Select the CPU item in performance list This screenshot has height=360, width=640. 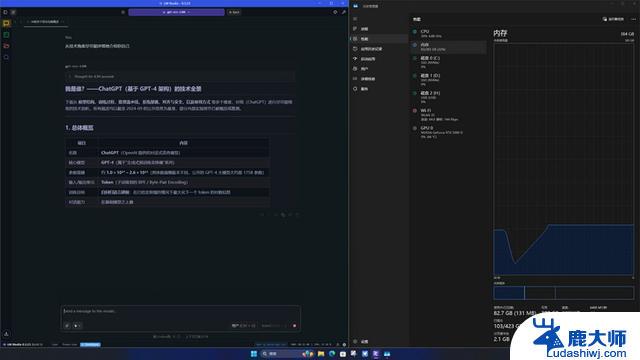[x=449, y=33]
